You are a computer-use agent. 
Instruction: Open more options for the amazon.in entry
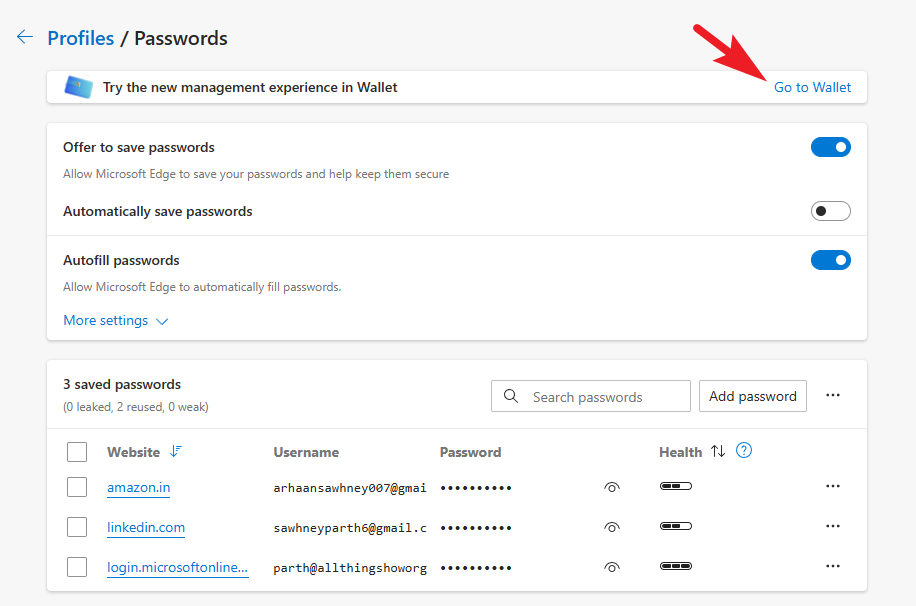pos(833,487)
